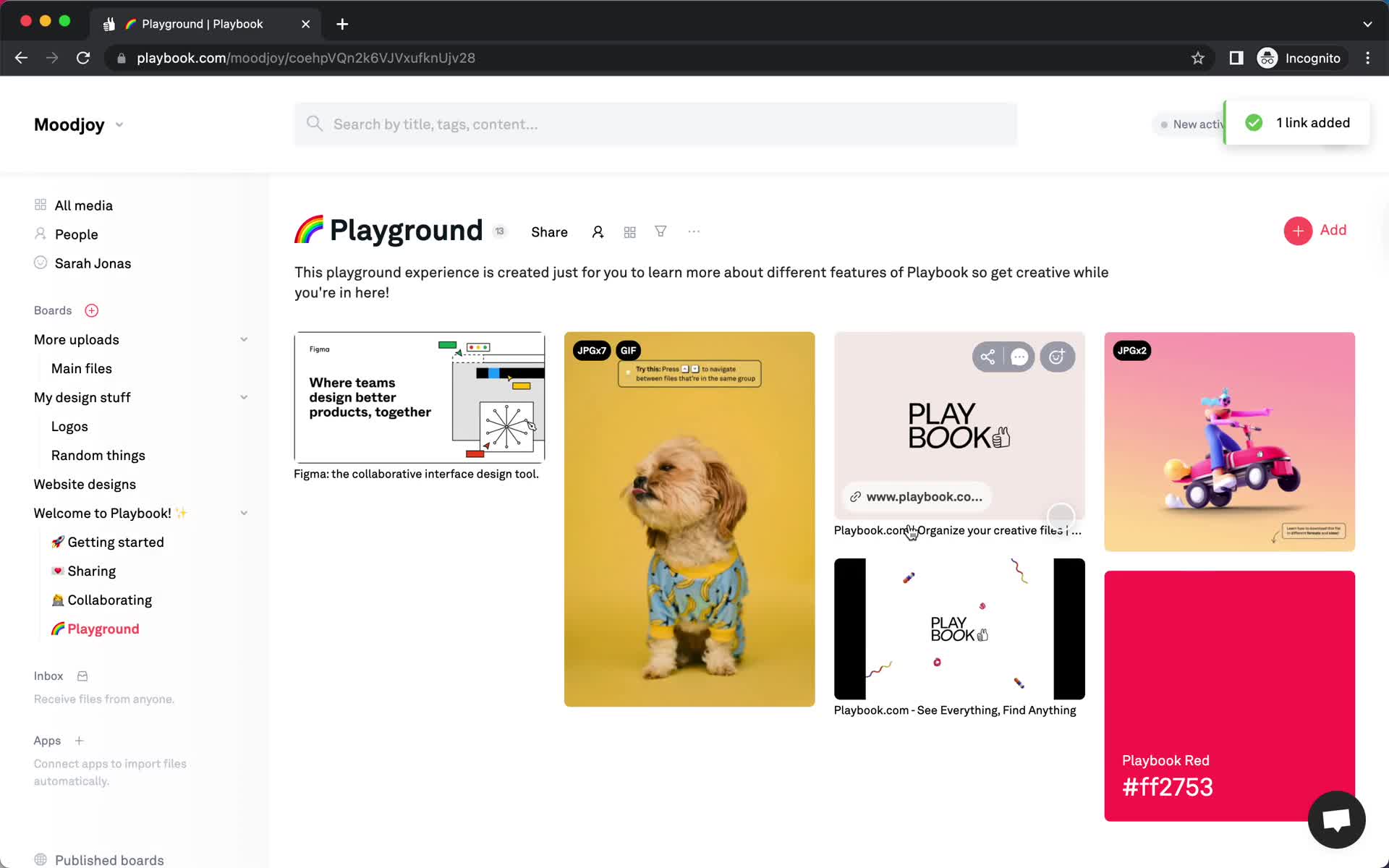This screenshot has height=868, width=1389.
Task: Click the comment icon on the Playbook card
Action: click(1019, 356)
